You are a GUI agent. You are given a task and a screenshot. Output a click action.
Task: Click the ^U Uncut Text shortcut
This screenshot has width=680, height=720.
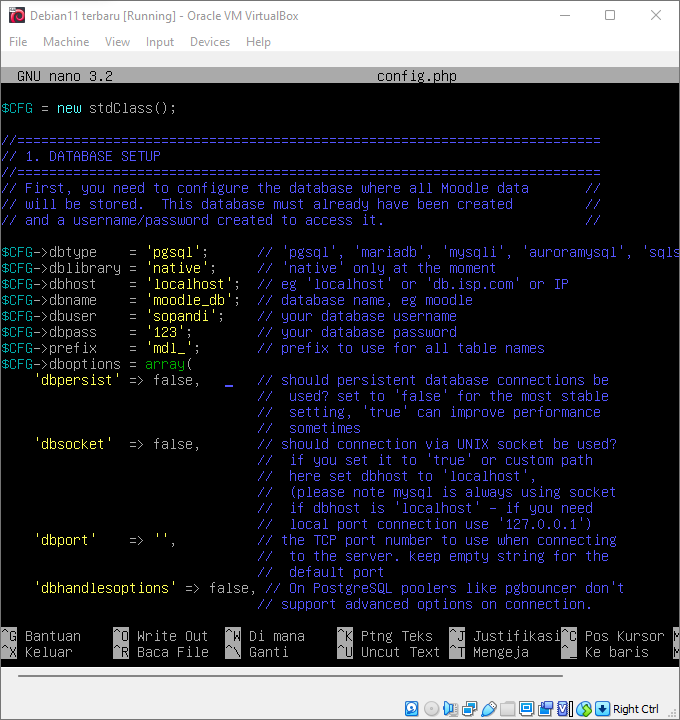389,652
